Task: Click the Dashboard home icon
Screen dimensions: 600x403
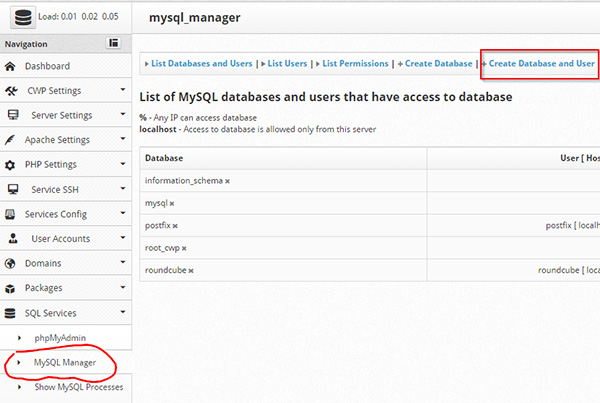Action: 11,66
